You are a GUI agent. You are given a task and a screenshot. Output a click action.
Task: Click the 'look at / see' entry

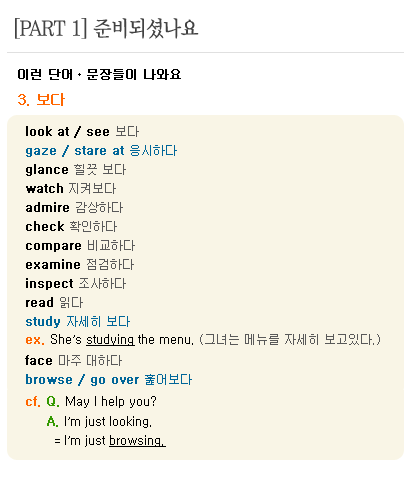click(x=67, y=131)
